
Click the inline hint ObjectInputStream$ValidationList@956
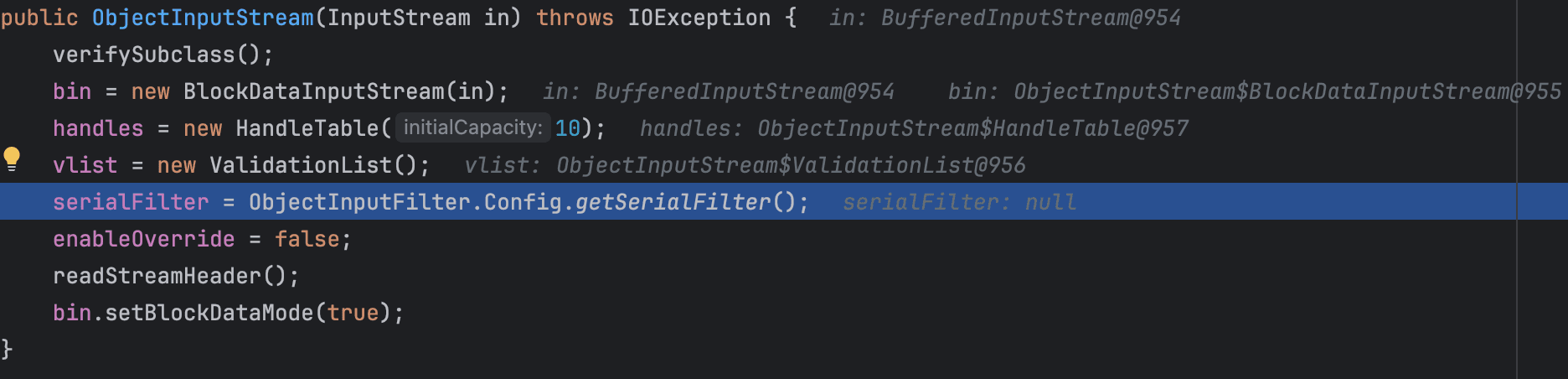coord(791,165)
